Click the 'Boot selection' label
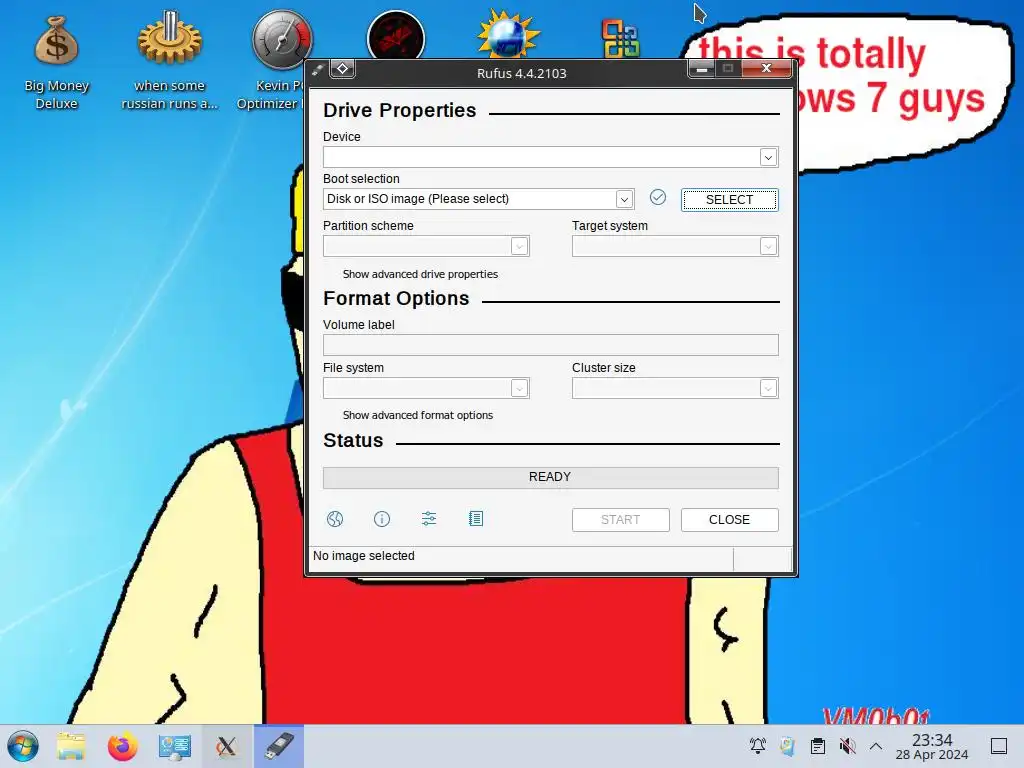 361,179
